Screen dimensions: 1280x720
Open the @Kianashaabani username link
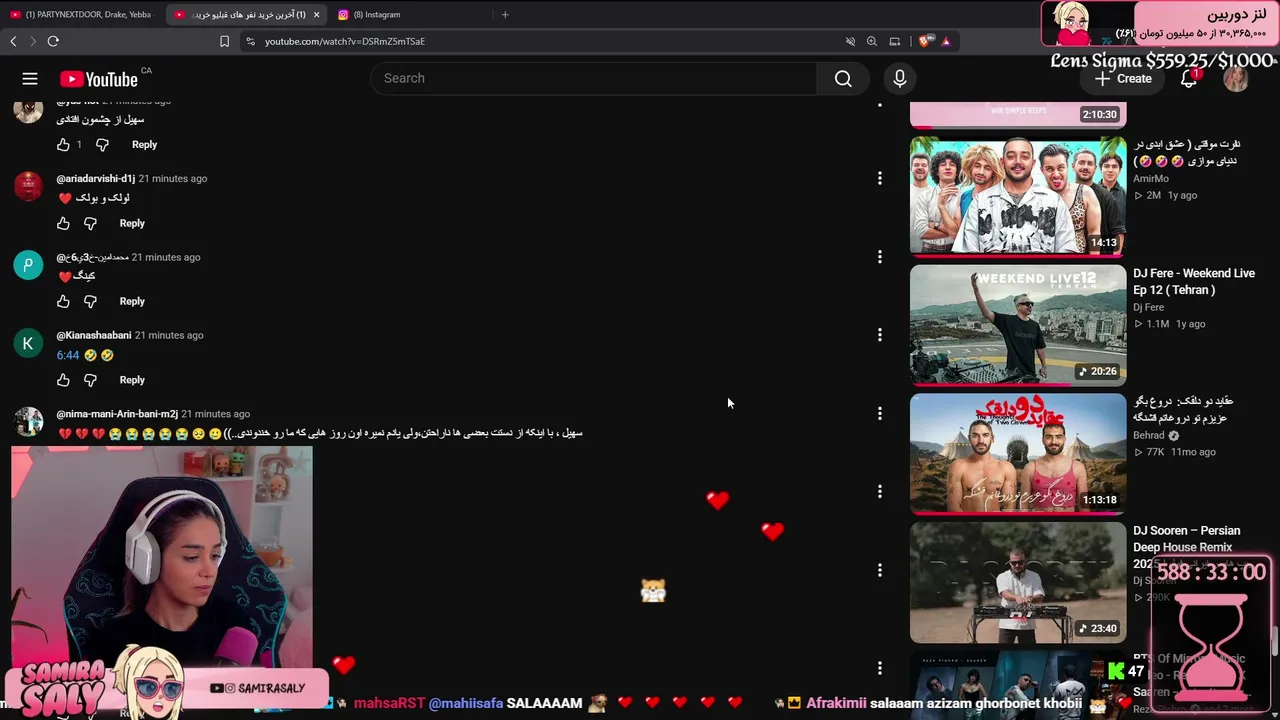94,335
